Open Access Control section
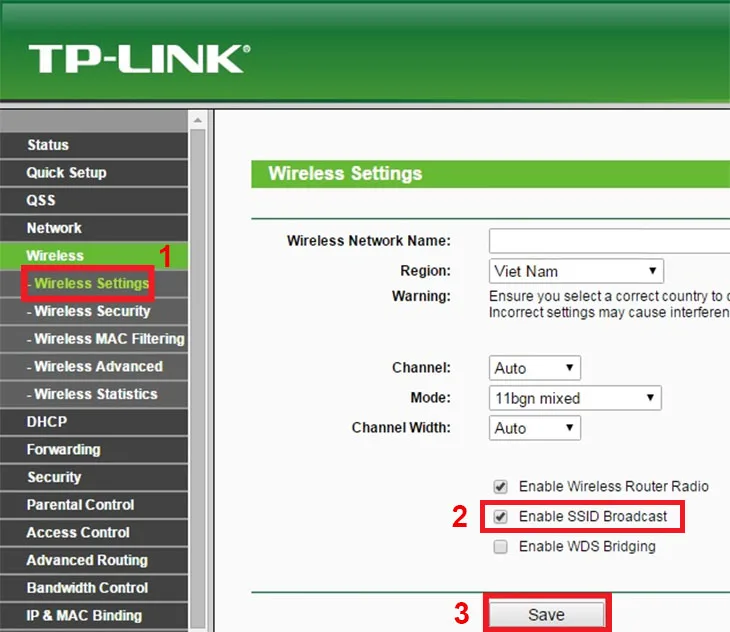This screenshot has width=730, height=632. [94, 532]
